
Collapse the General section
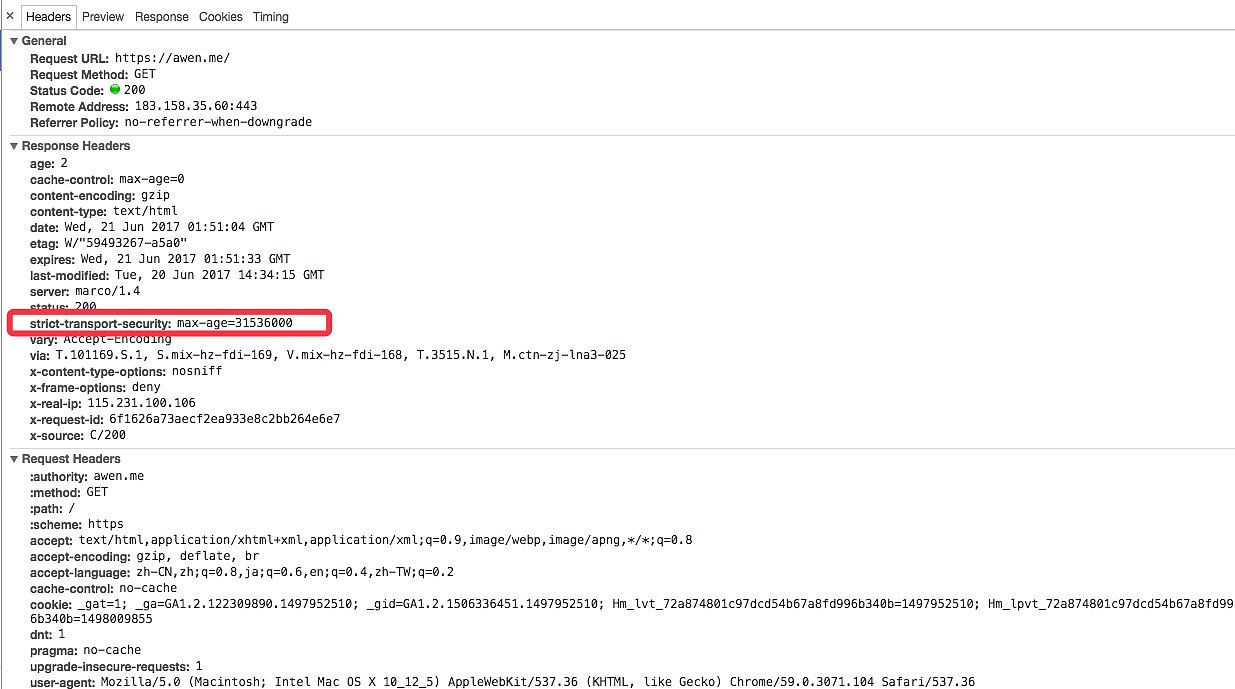(14, 41)
